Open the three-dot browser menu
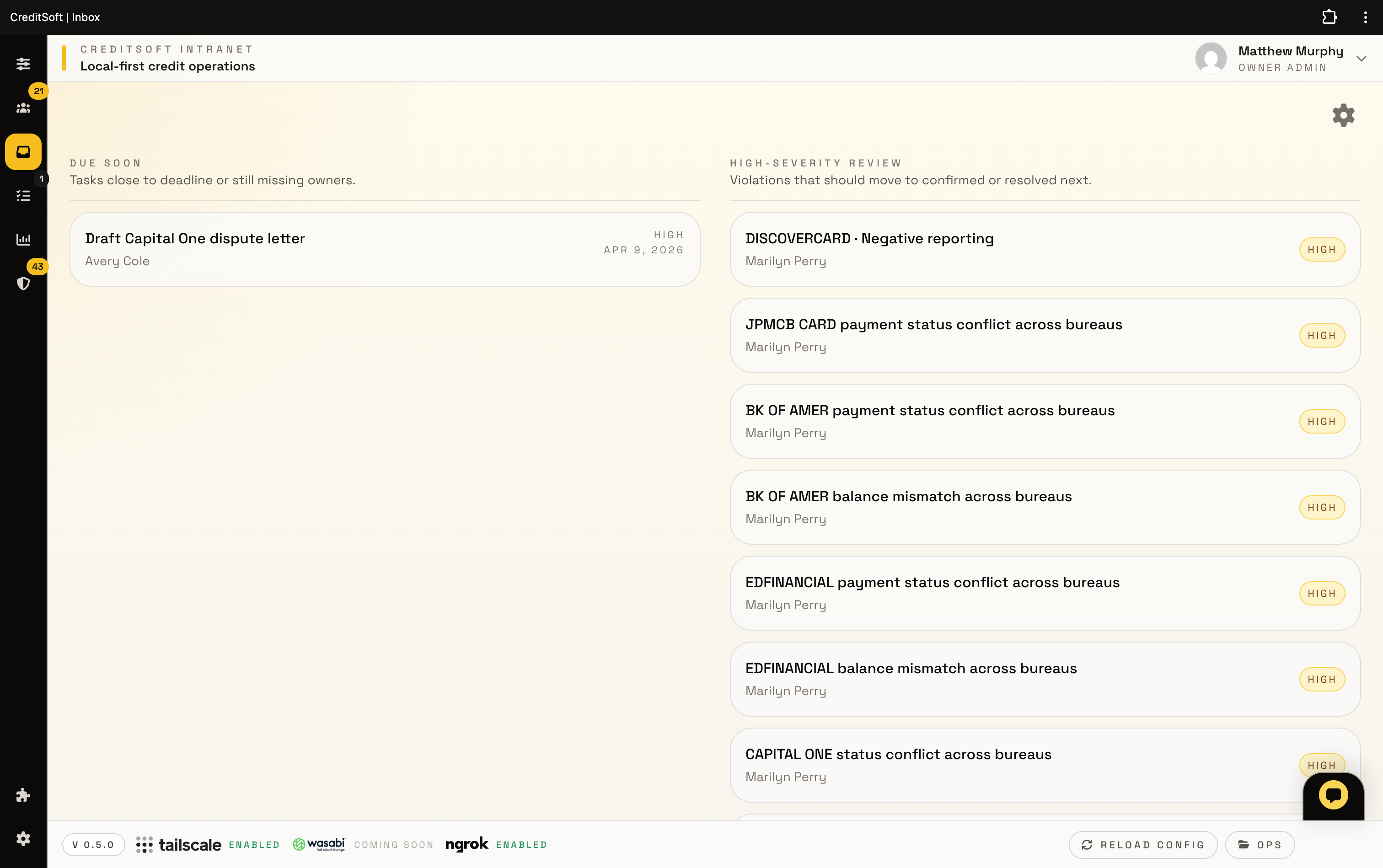 [x=1365, y=17]
